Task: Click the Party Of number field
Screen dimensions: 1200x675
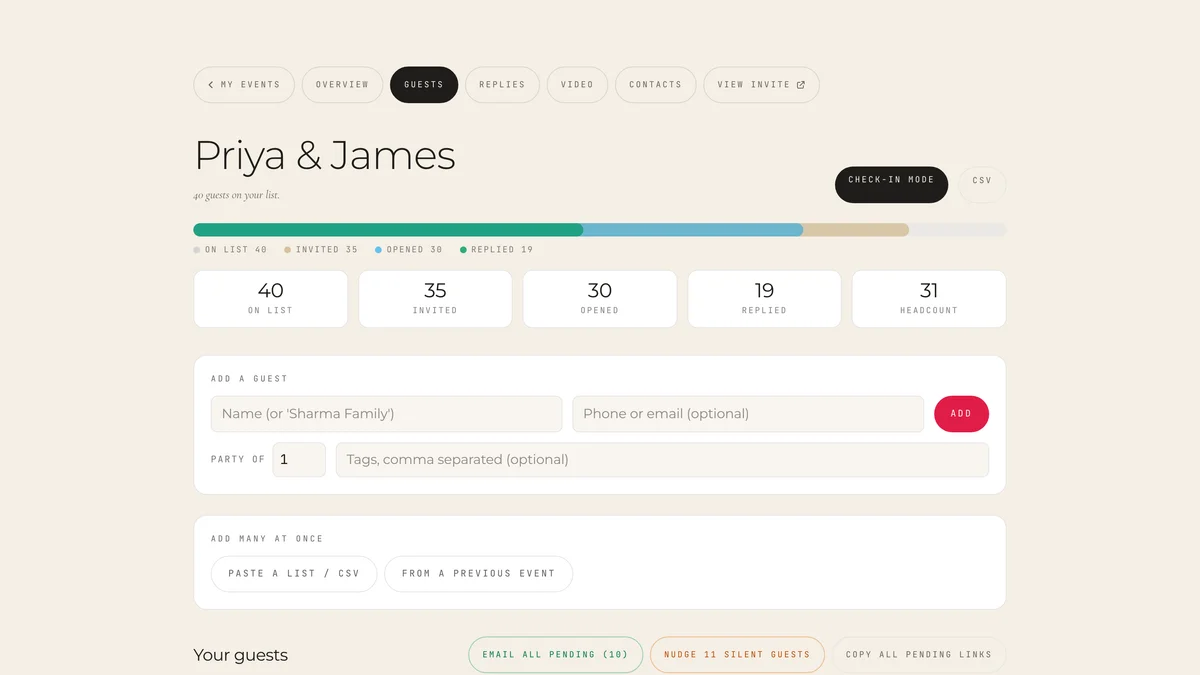Action: tap(299, 460)
